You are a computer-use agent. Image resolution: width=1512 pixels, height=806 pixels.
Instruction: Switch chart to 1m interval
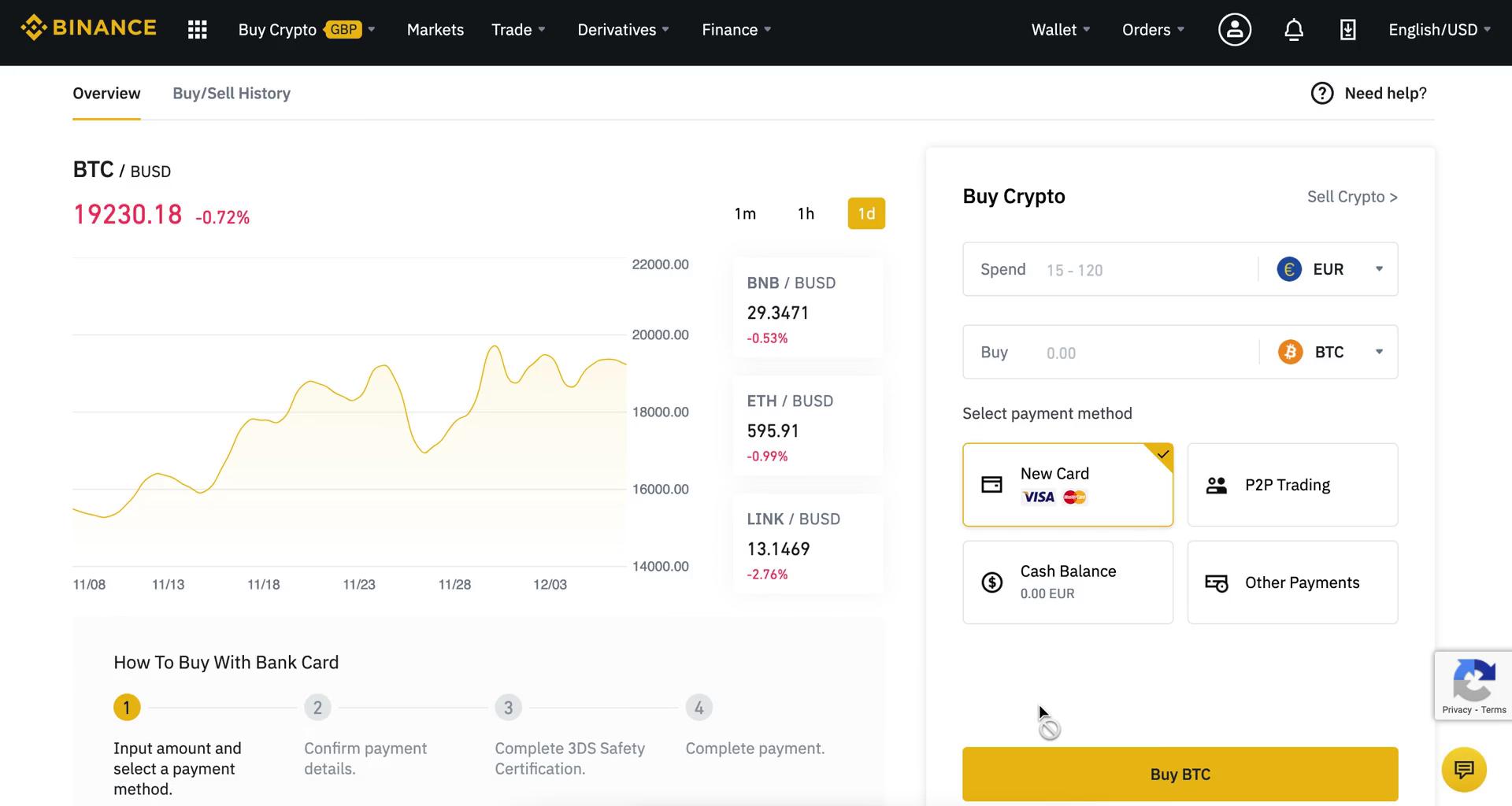click(745, 213)
